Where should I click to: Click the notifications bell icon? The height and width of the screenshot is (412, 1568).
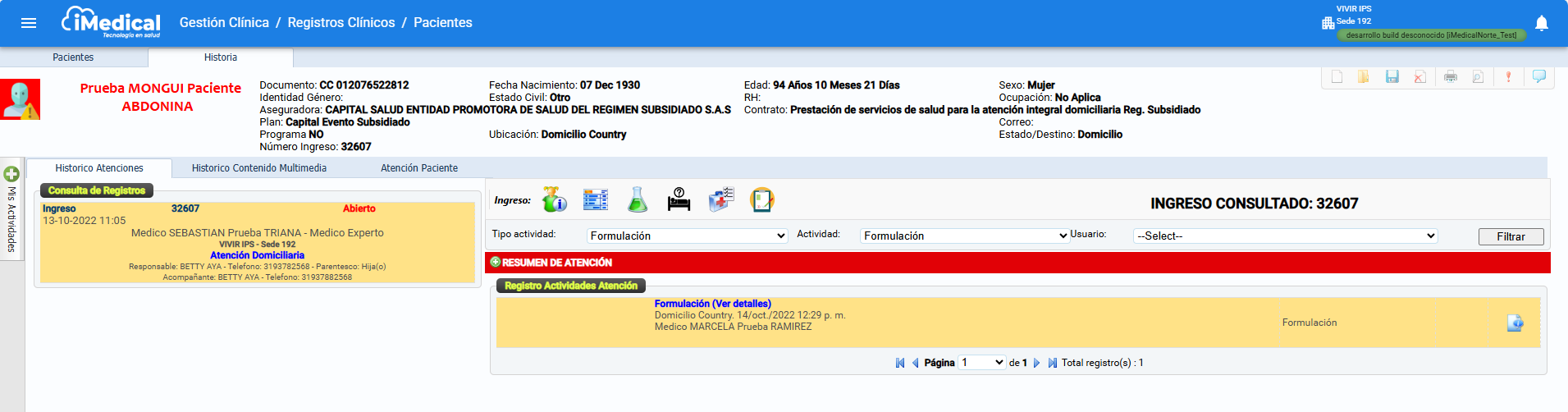(1541, 23)
